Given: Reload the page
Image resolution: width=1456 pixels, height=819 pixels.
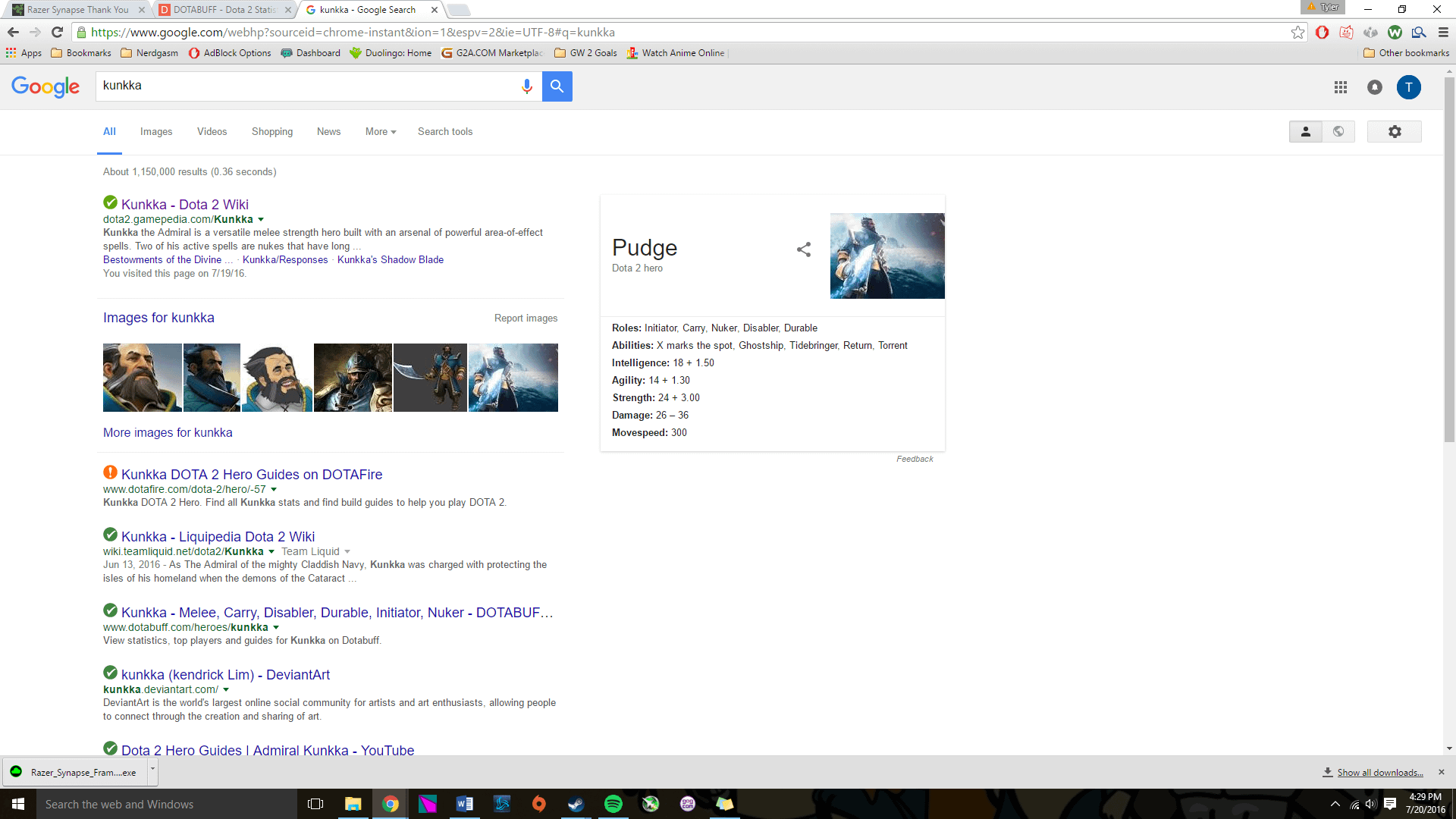Looking at the screenshot, I should pyautogui.click(x=57, y=32).
